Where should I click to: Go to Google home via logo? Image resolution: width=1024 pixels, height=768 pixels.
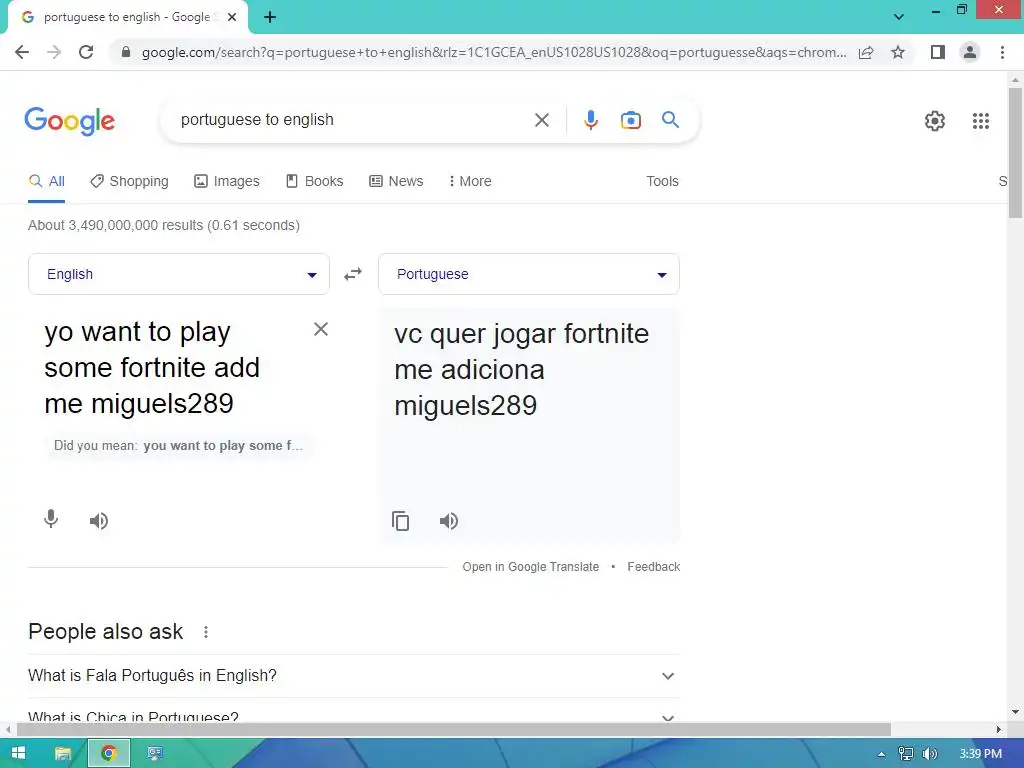pos(70,121)
